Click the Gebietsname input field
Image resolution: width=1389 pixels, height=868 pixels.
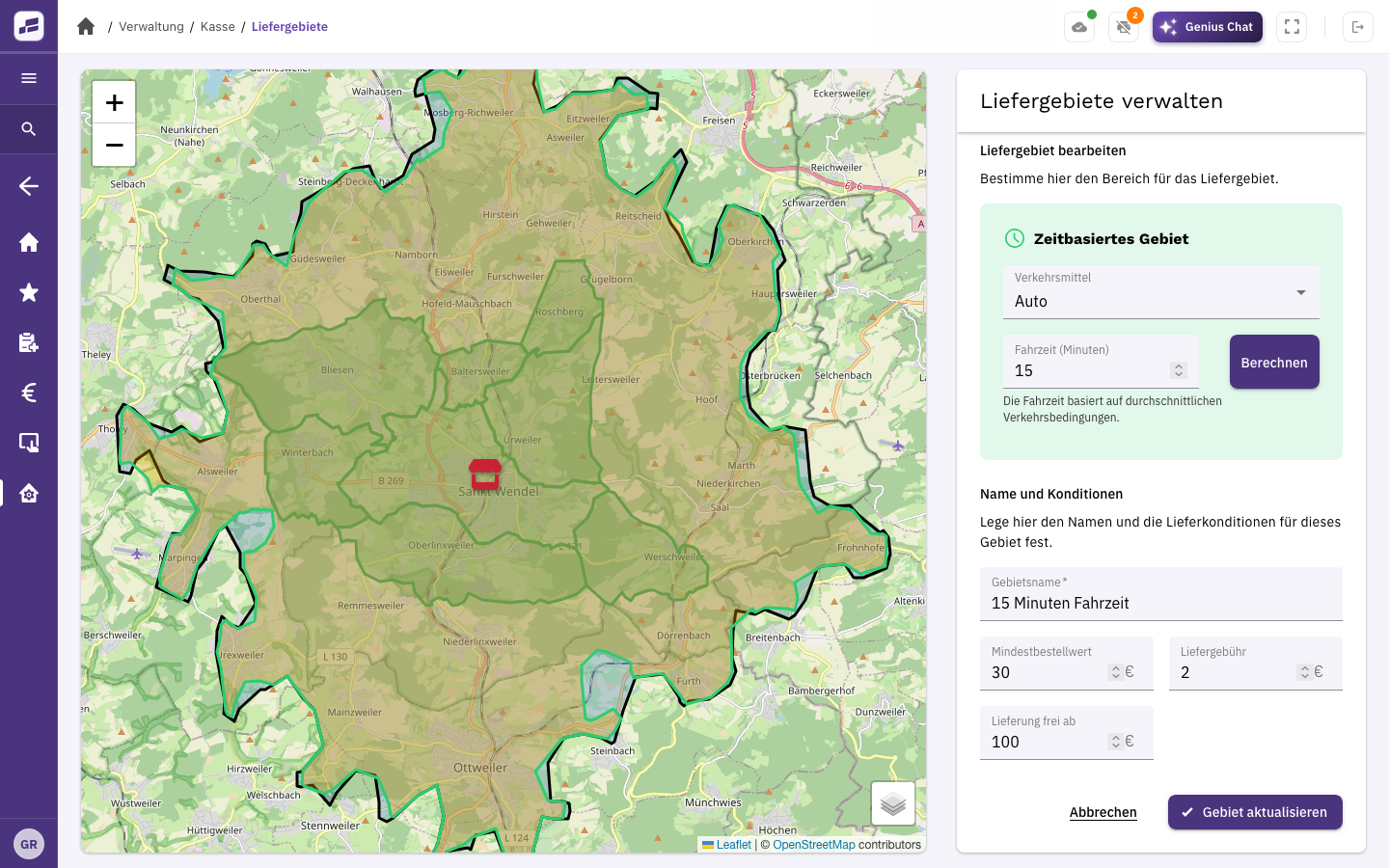1161,594
